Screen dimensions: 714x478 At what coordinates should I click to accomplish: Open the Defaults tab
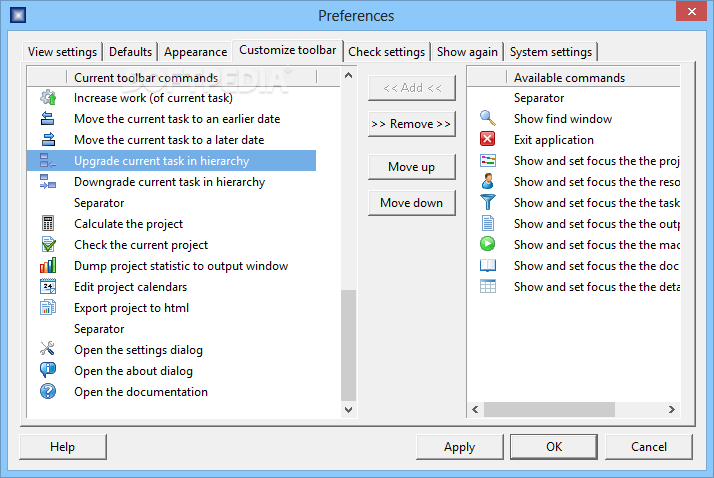click(x=130, y=52)
